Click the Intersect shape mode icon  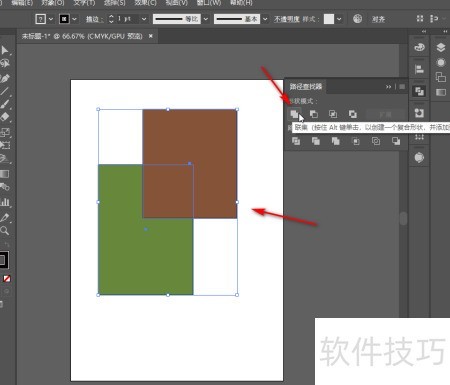pyautogui.click(x=333, y=114)
